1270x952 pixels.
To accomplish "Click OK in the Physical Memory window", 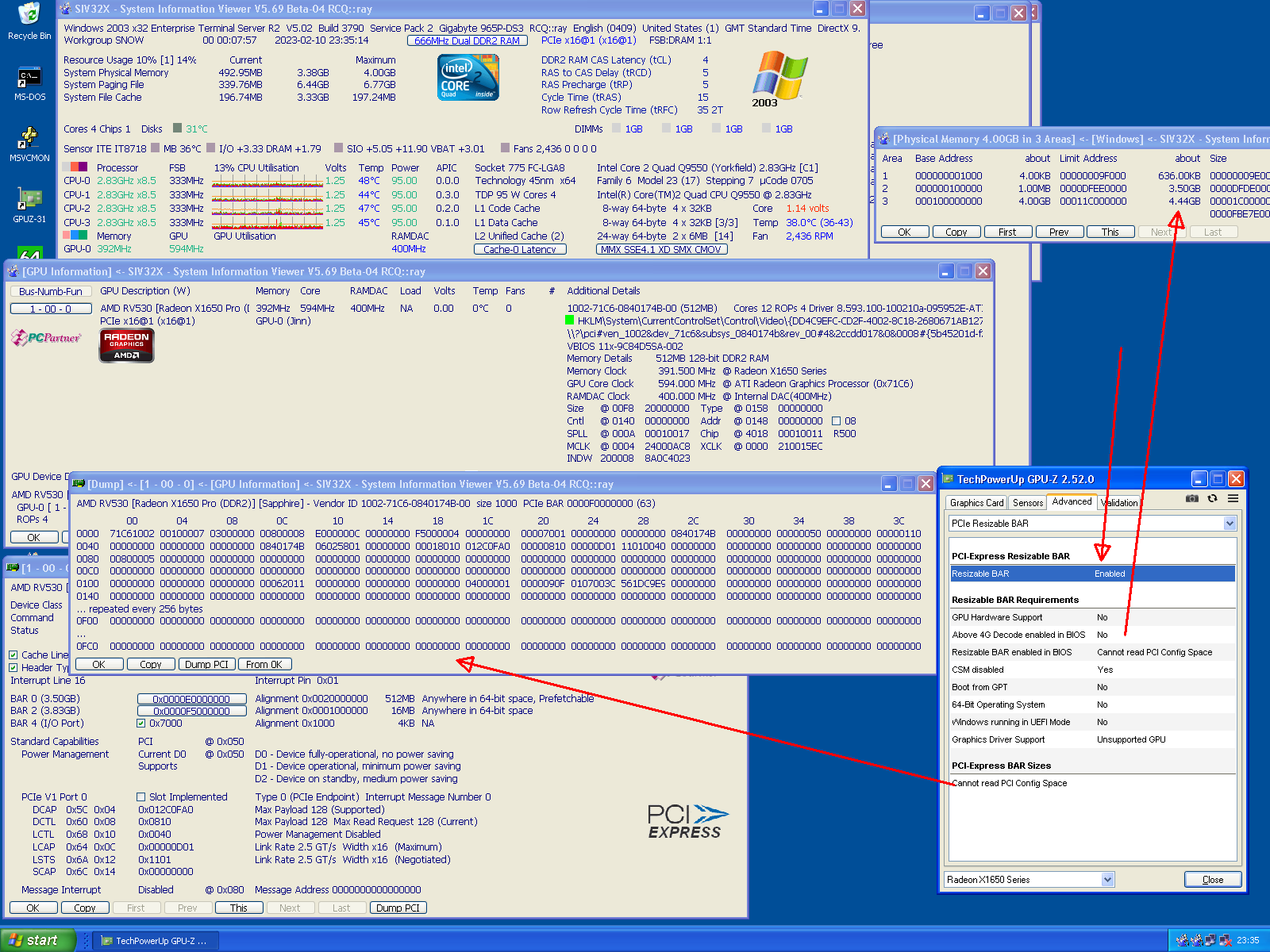I will (x=905, y=232).
